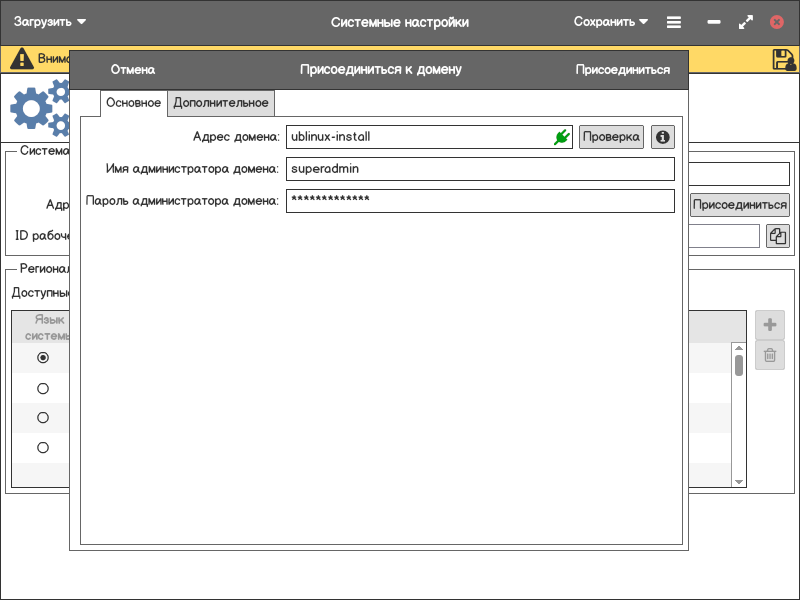Image resolution: width=800 pixels, height=600 pixels.
Task: Open the hamburger menu in title bar
Action: coord(674,22)
